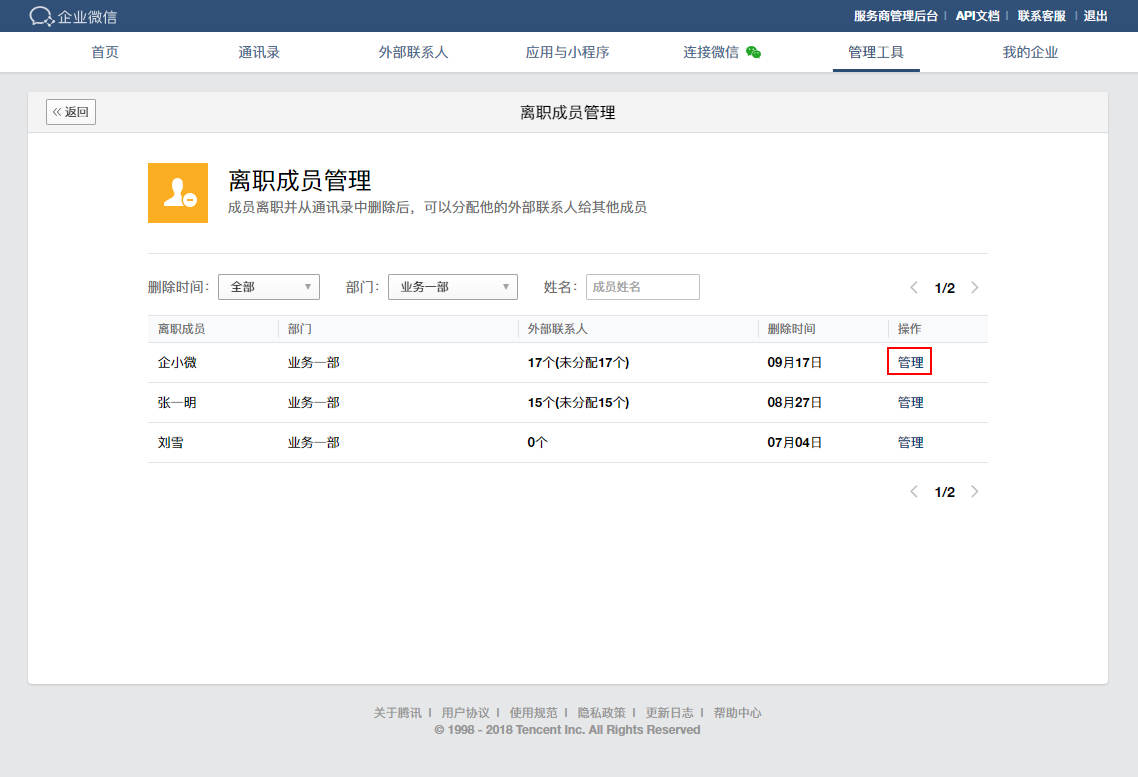Click bottom next page arrow
1138x777 pixels.
975,492
